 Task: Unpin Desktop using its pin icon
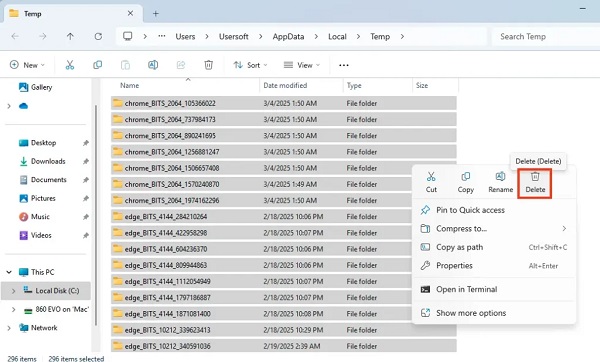(x=86, y=143)
